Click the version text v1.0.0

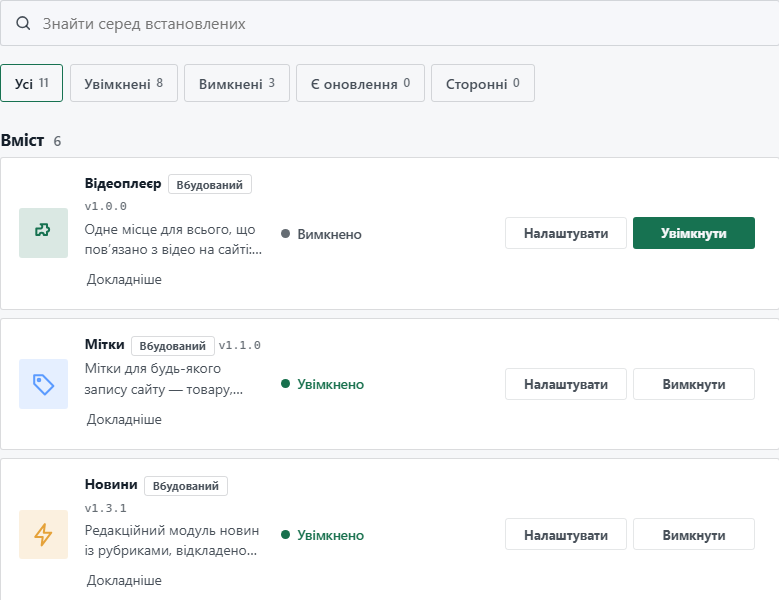pos(105,206)
